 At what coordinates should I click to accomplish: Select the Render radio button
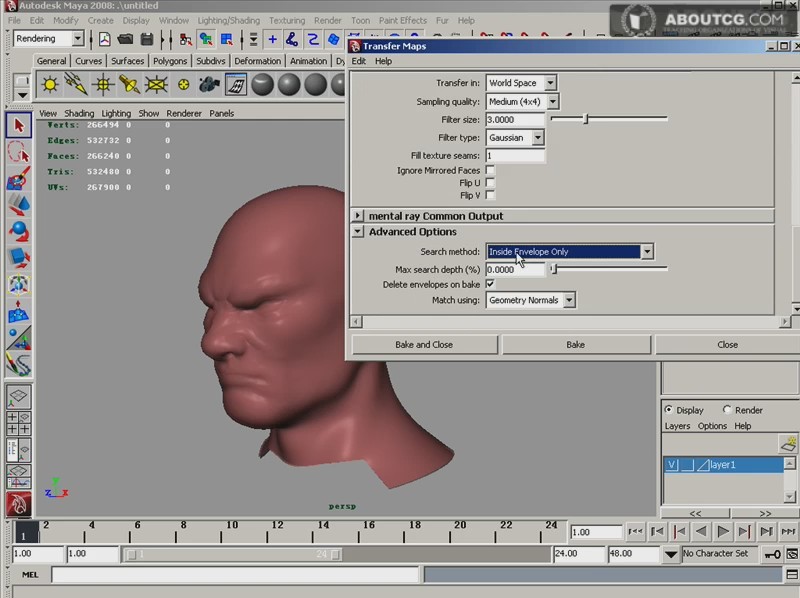[727, 409]
